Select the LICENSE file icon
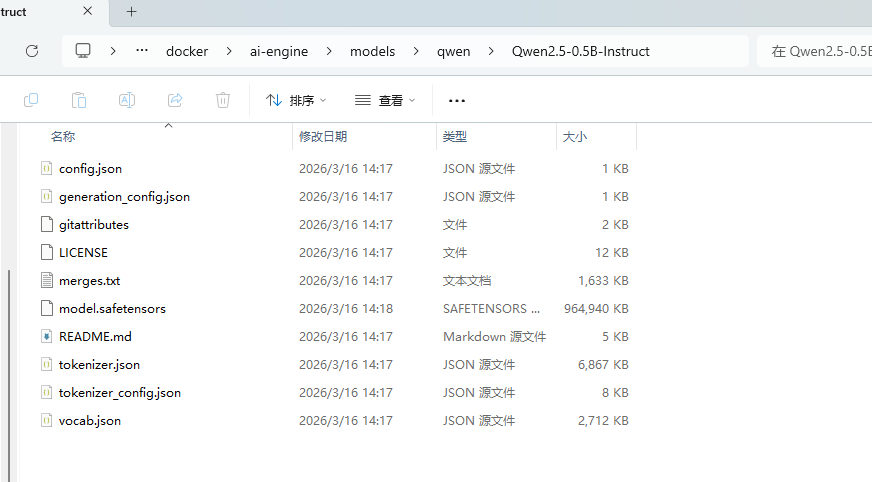The height and width of the screenshot is (482, 872). (x=47, y=252)
